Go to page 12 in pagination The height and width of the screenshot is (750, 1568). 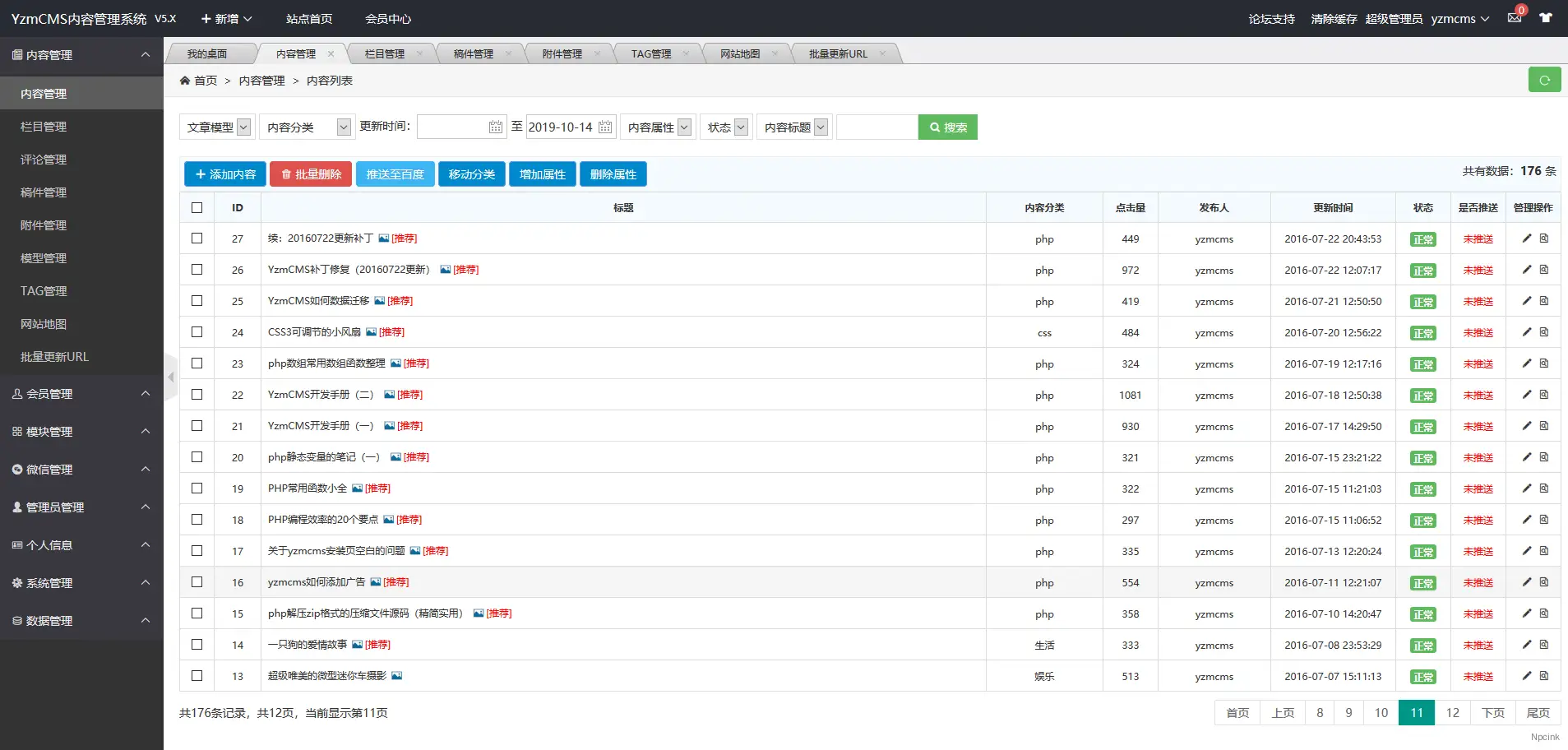(1452, 713)
